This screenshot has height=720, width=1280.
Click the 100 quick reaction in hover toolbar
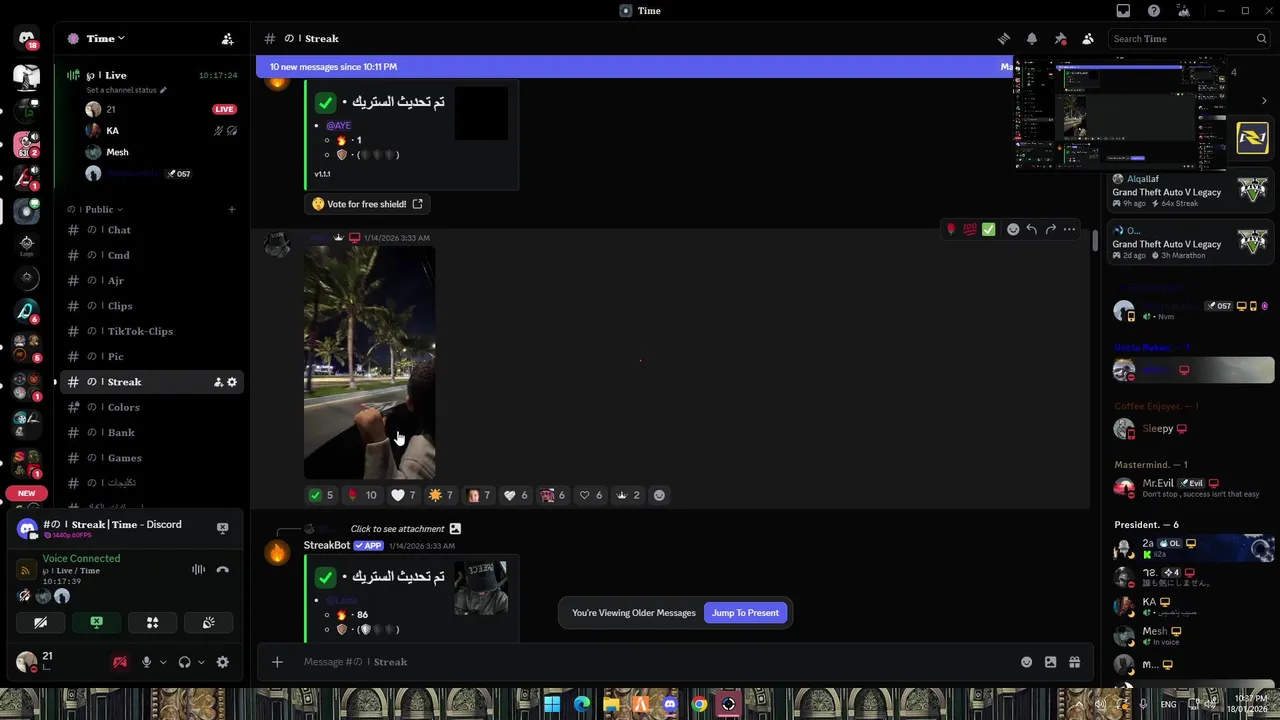[970, 229]
